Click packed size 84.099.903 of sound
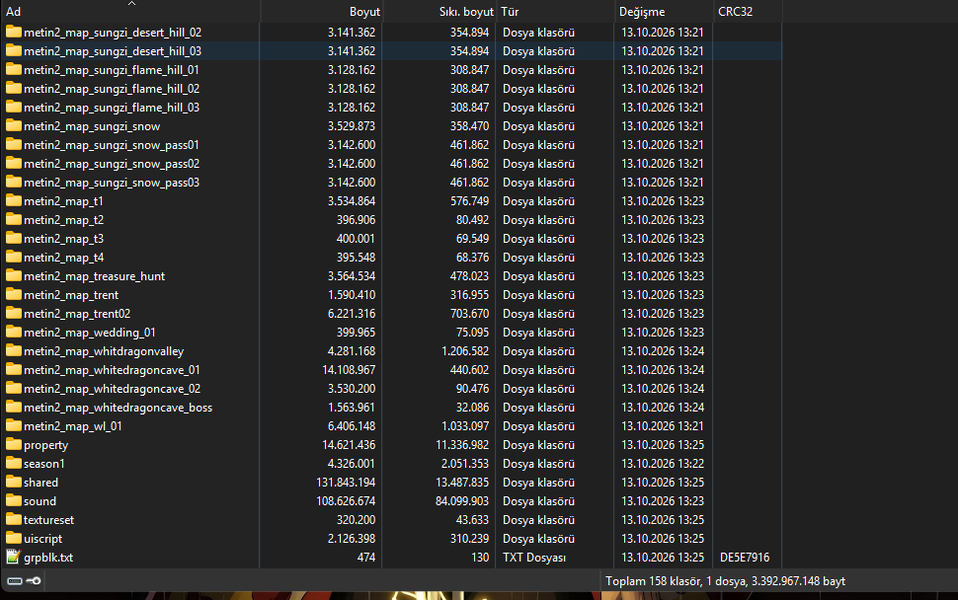The image size is (958, 600). point(463,501)
